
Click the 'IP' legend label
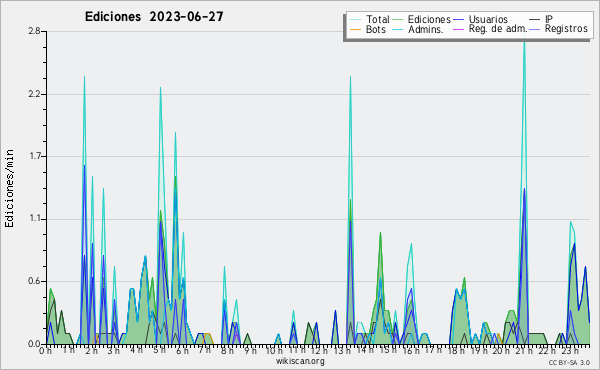click(x=549, y=19)
